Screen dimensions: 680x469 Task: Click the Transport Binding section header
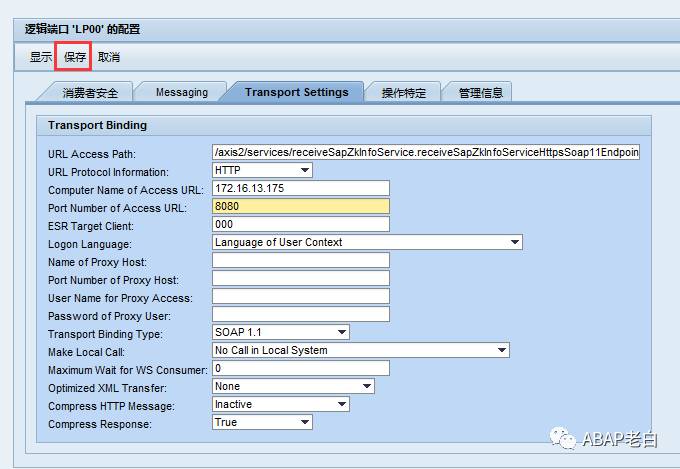343,125
